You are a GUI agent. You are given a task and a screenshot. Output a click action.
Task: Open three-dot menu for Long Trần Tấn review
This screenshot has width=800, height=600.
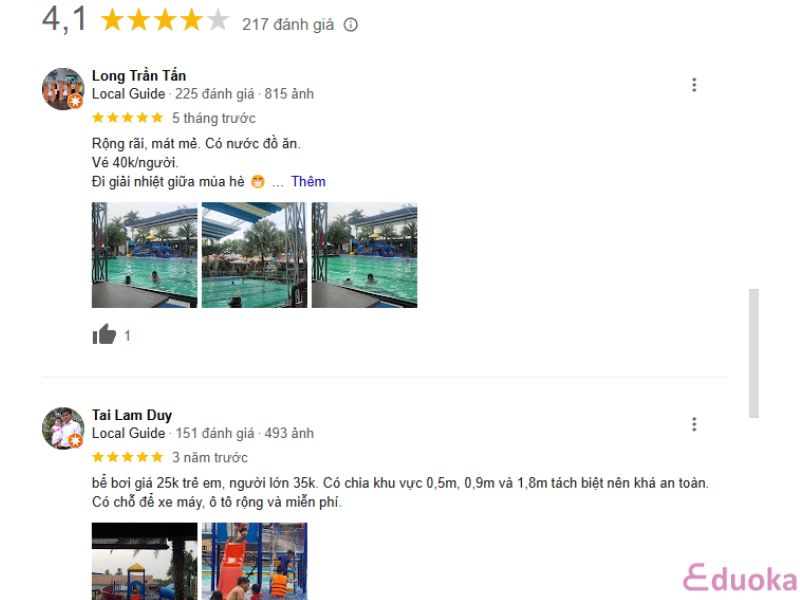(x=694, y=85)
